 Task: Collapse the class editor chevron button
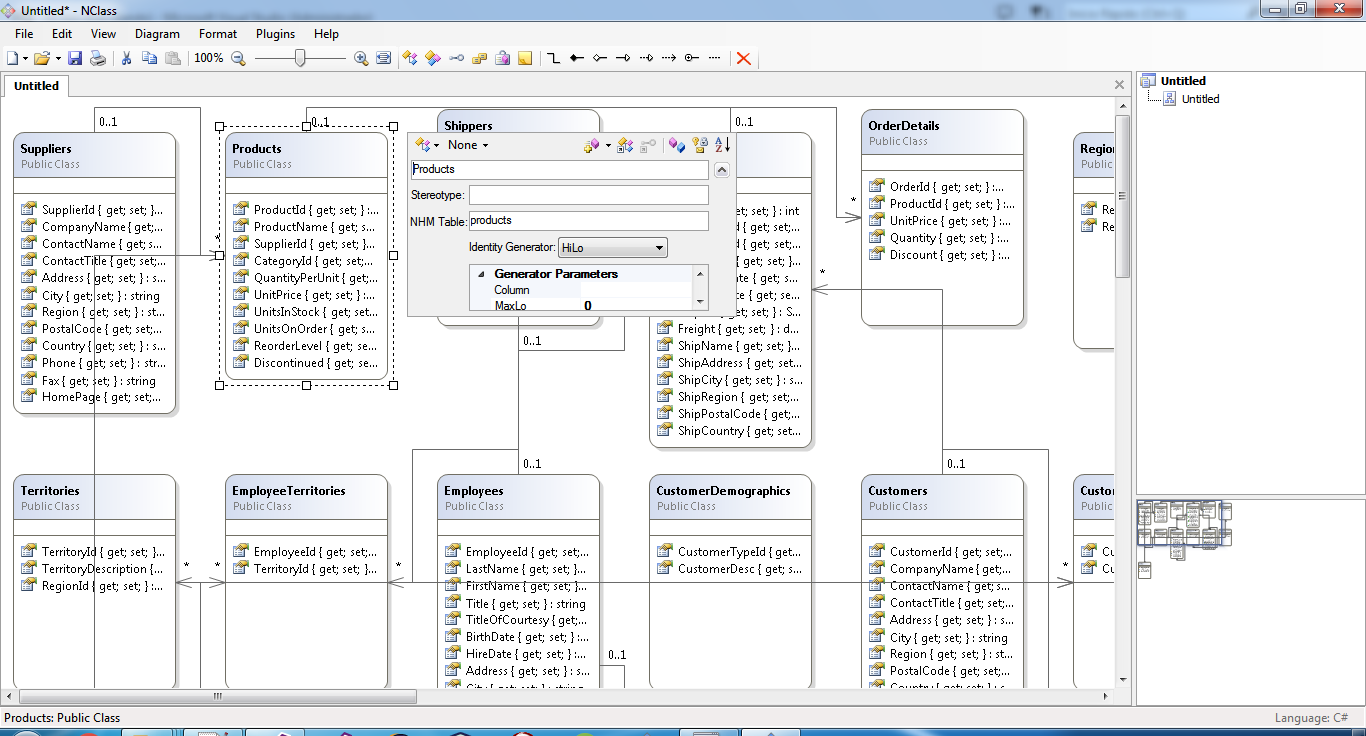722,170
